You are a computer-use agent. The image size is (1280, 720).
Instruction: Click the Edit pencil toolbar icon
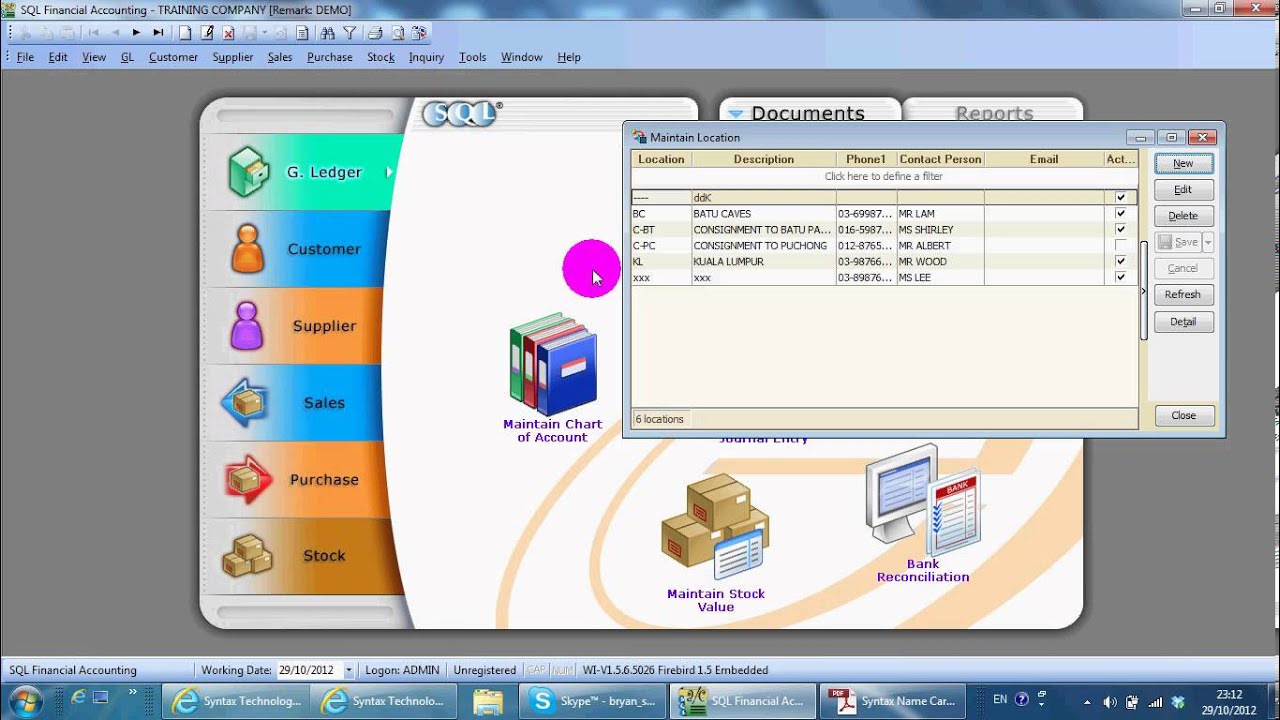click(207, 33)
